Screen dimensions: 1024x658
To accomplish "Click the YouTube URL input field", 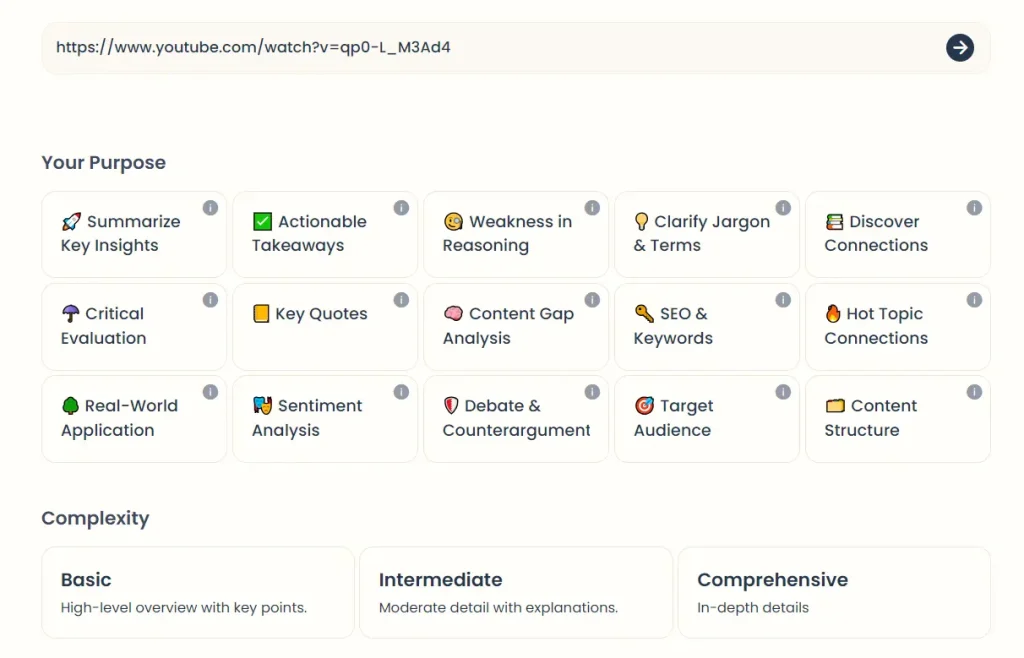I will tap(490, 47).
